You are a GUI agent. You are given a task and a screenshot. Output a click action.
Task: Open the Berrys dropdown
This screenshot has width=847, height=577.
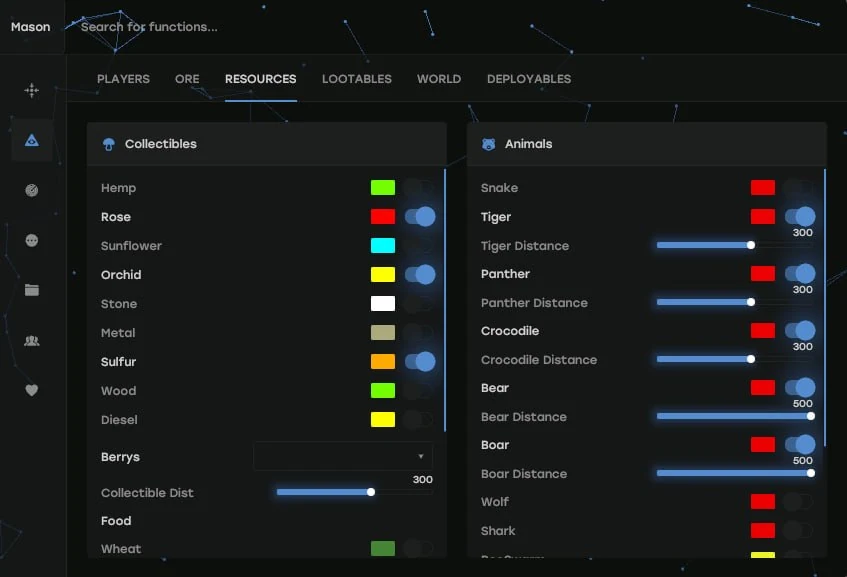click(342, 457)
